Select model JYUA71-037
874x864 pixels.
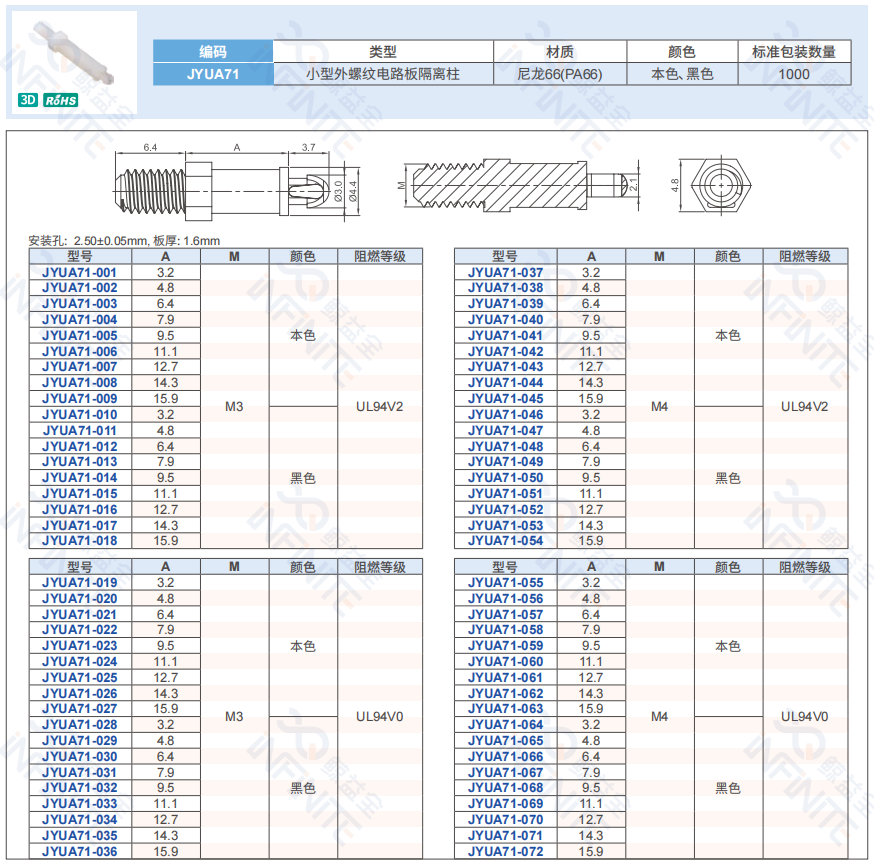pos(505,272)
